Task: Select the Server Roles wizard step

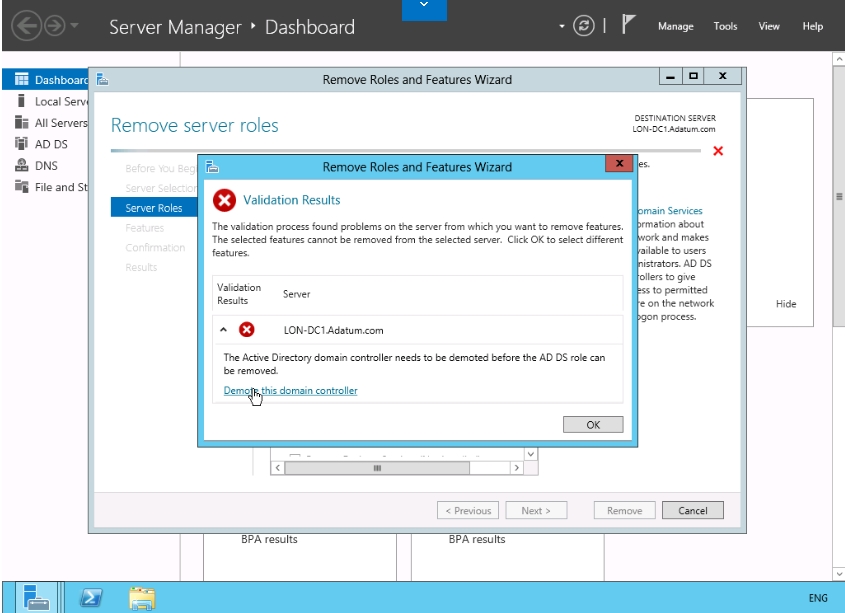Action: tap(154, 208)
